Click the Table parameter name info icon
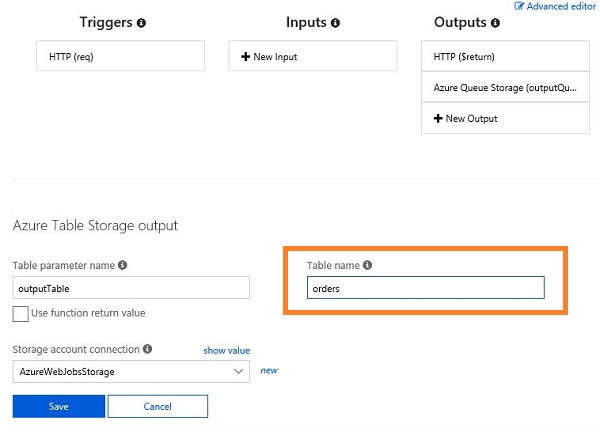 click(122, 266)
